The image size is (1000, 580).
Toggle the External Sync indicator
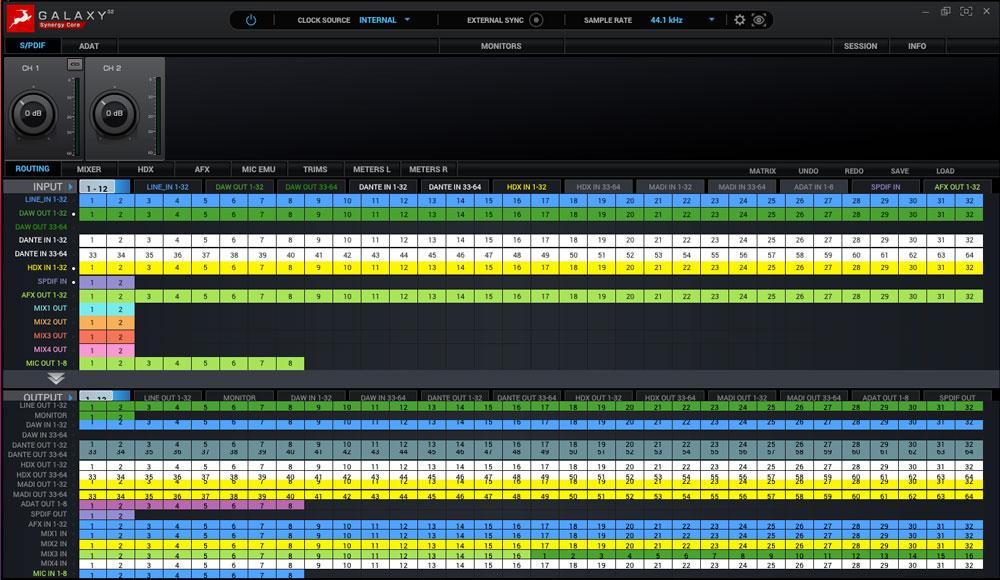click(537, 20)
